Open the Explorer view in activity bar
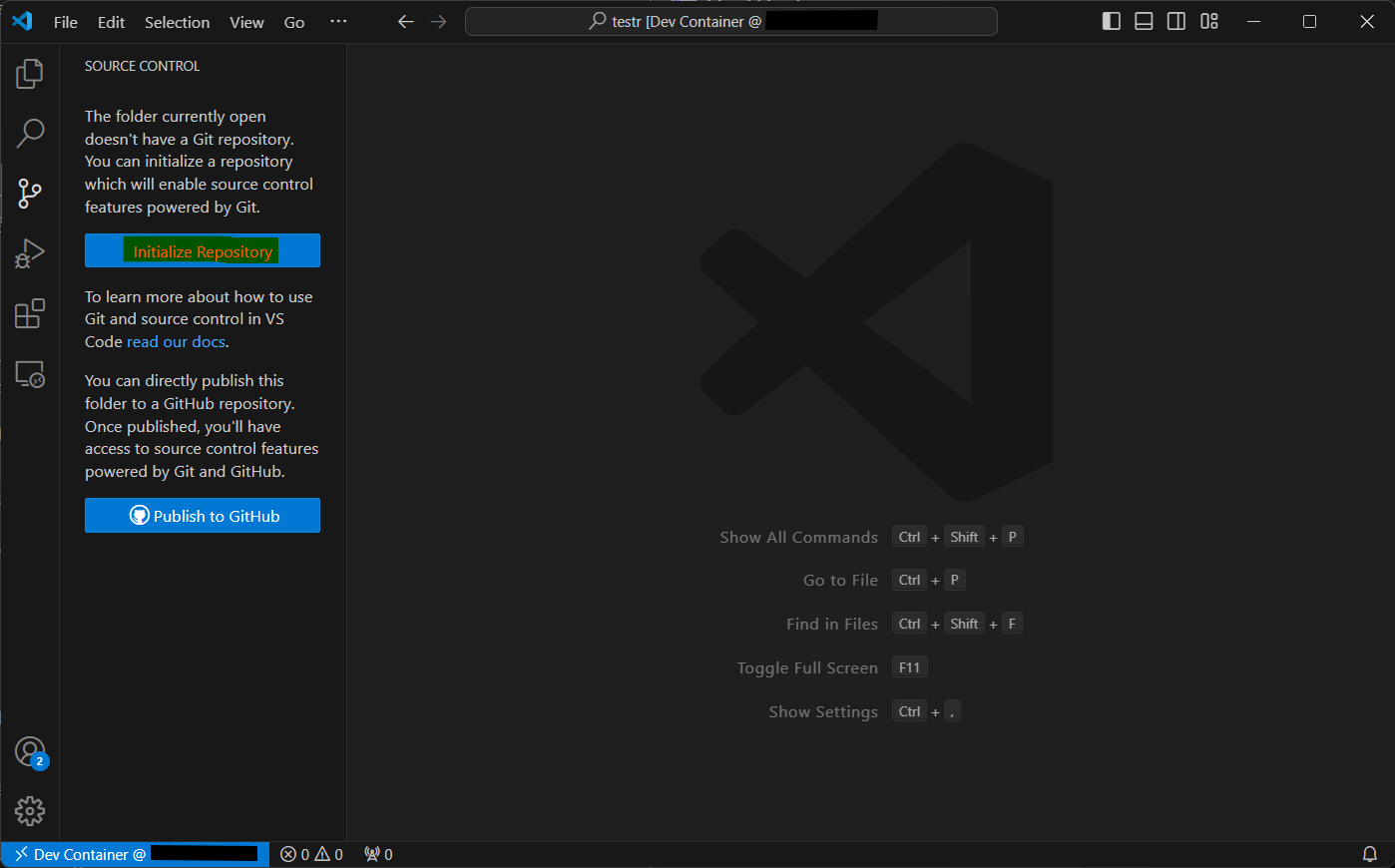1395x868 pixels. click(30, 73)
